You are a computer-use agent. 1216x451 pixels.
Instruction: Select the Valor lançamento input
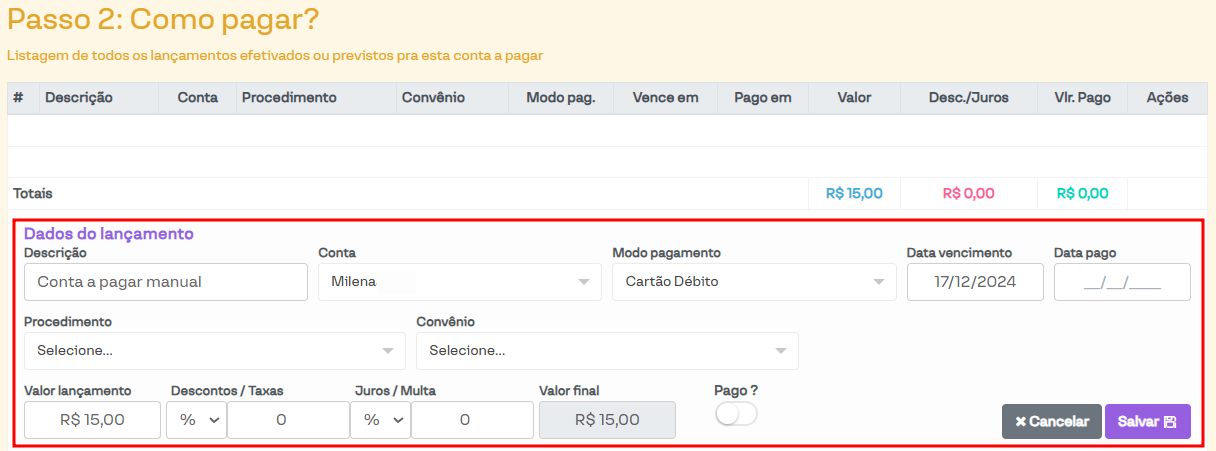(93, 421)
